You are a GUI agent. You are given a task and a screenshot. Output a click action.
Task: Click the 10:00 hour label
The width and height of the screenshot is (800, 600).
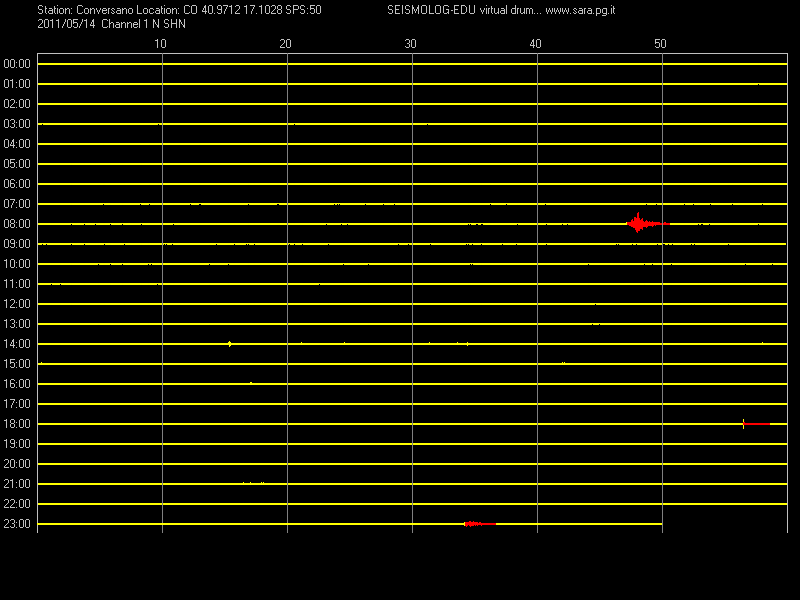17,264
